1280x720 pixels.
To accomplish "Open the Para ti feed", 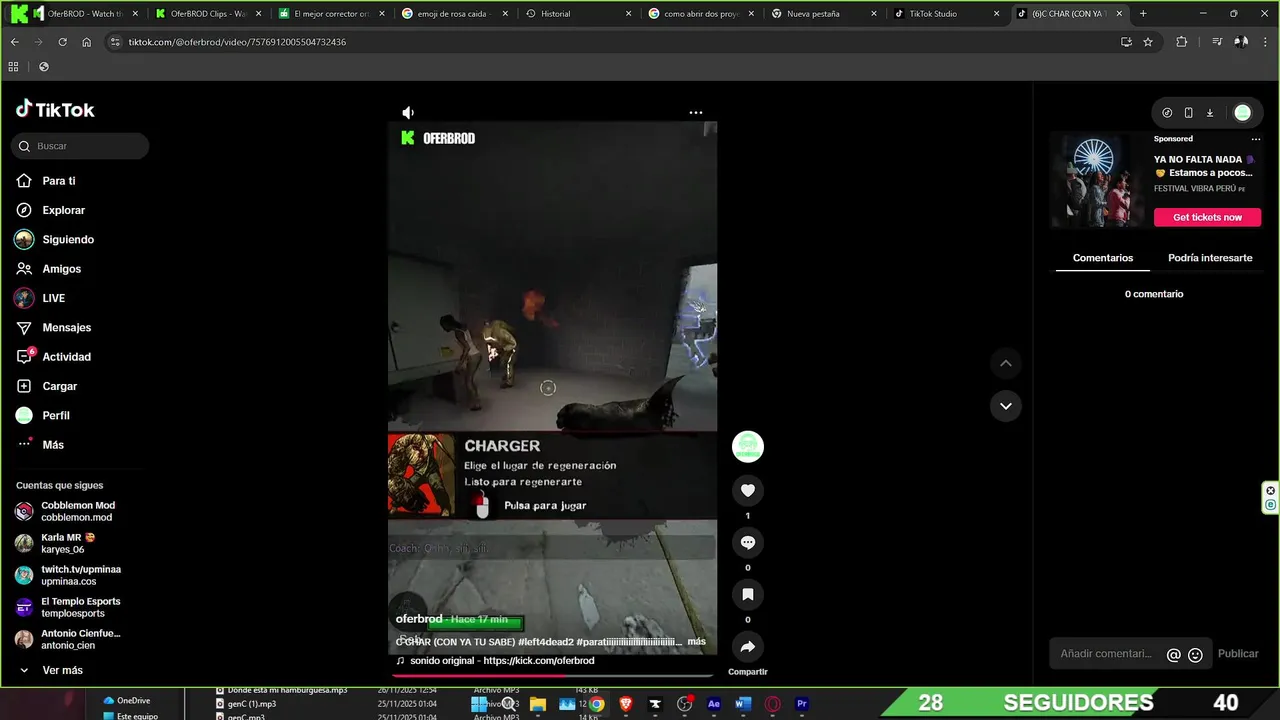I will [59, 181].
